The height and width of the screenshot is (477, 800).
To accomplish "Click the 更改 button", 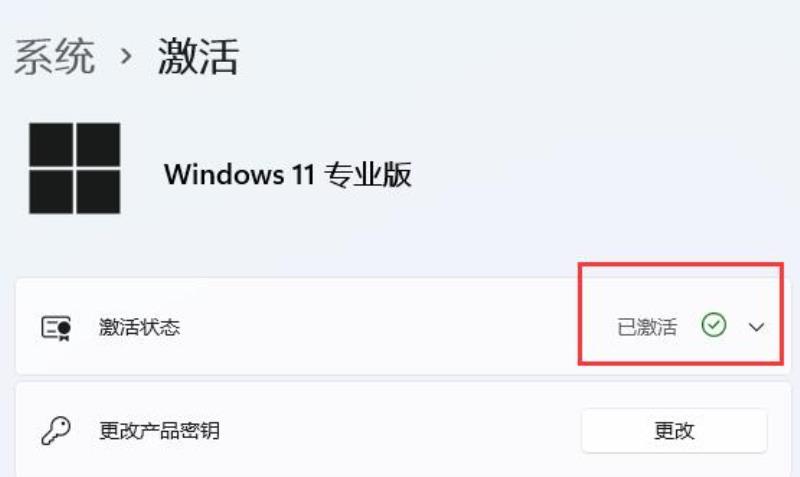I will pyautogui.click(x=674, y=431).
